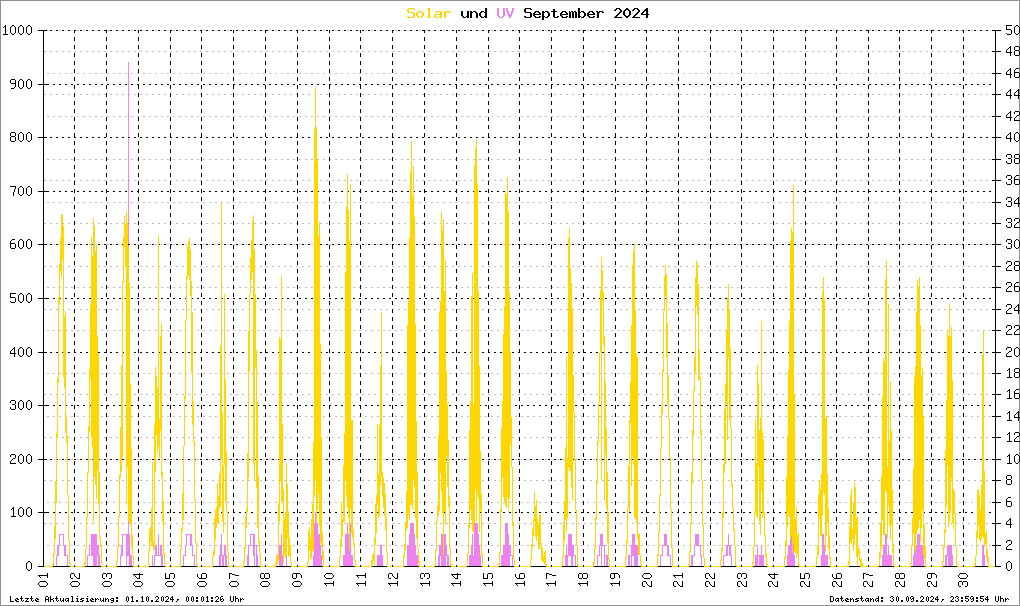Select the day 01 label on the x-axis
Viewport: 1020px width, 606px height.
click(44, 580)
